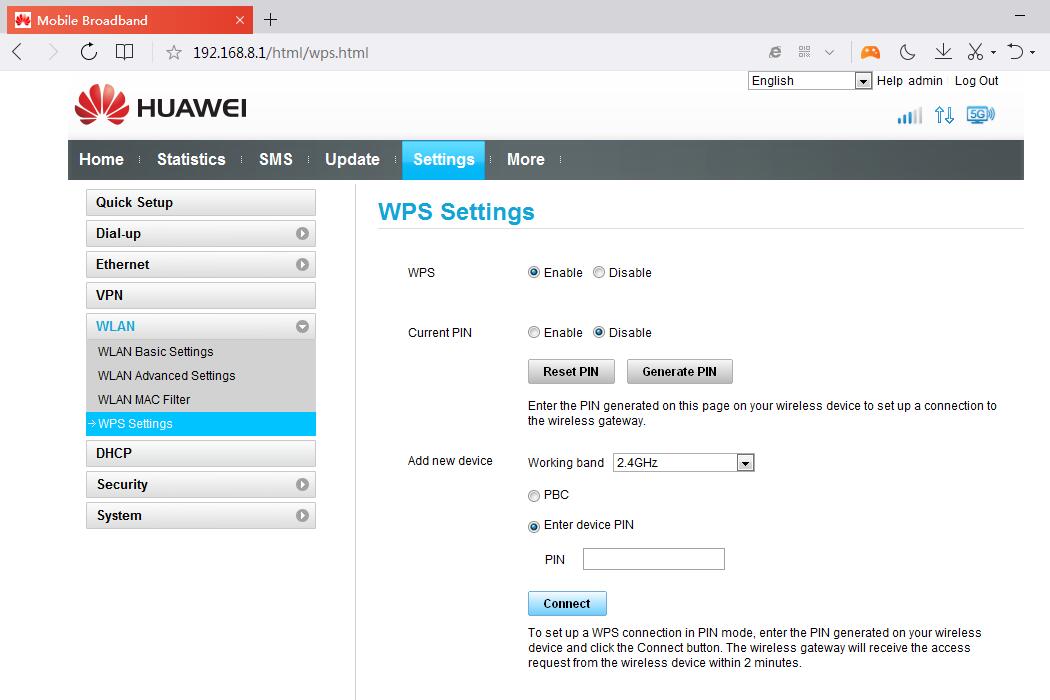Open the bookmarks book icon
The image size is (1050, 700).
[124, 52]
